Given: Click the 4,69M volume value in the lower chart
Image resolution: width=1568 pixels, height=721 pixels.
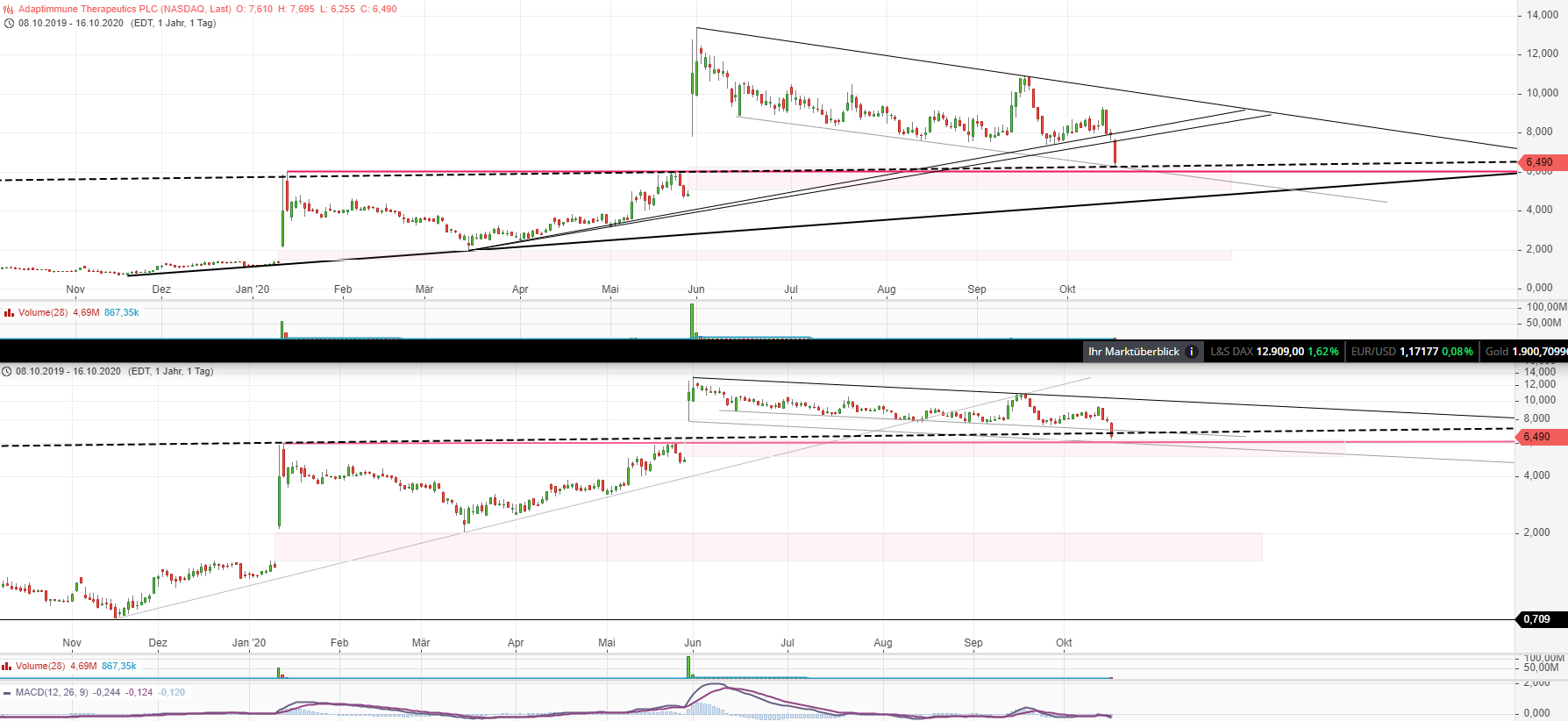Looking at the screenshot, I should (x=83, y=666).
